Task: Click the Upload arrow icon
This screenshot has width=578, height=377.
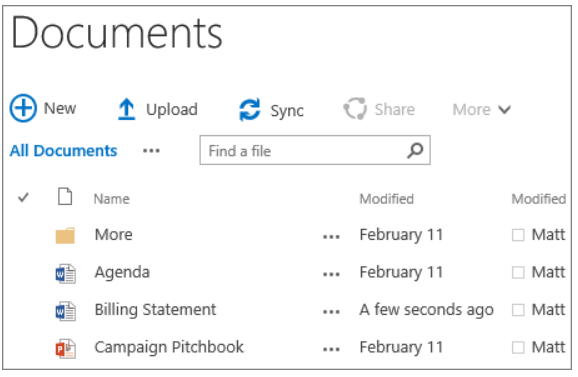Action: 126,109
